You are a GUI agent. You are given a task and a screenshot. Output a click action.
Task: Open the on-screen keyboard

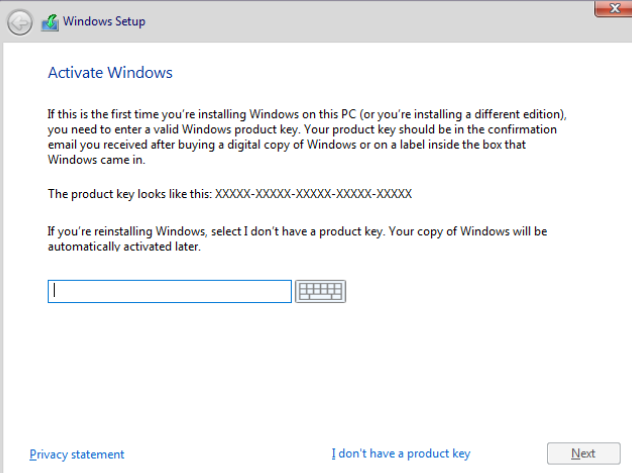click(x=320, y=291)
